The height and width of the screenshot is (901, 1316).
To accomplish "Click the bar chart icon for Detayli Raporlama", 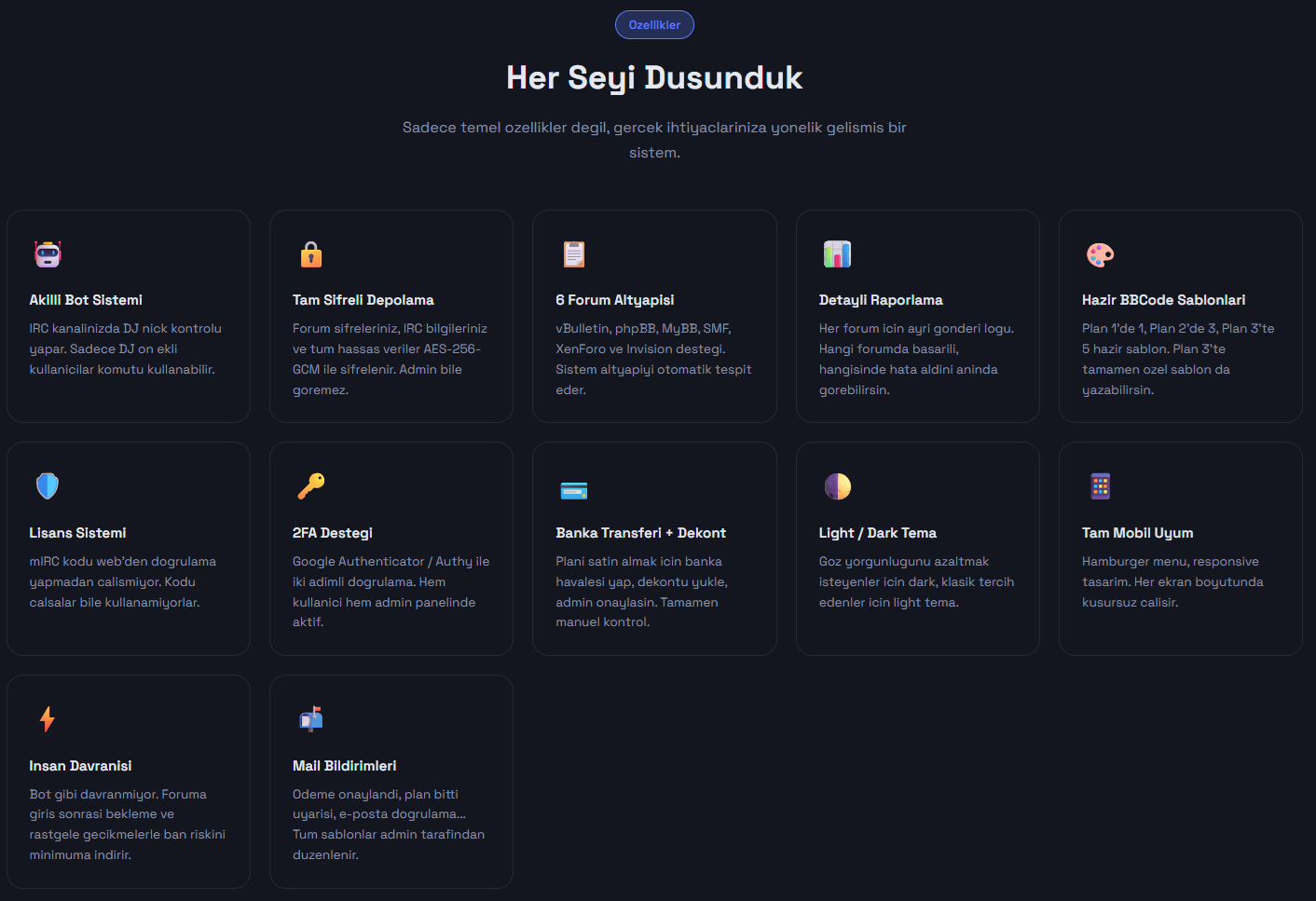I will click(x=837, y=254).
